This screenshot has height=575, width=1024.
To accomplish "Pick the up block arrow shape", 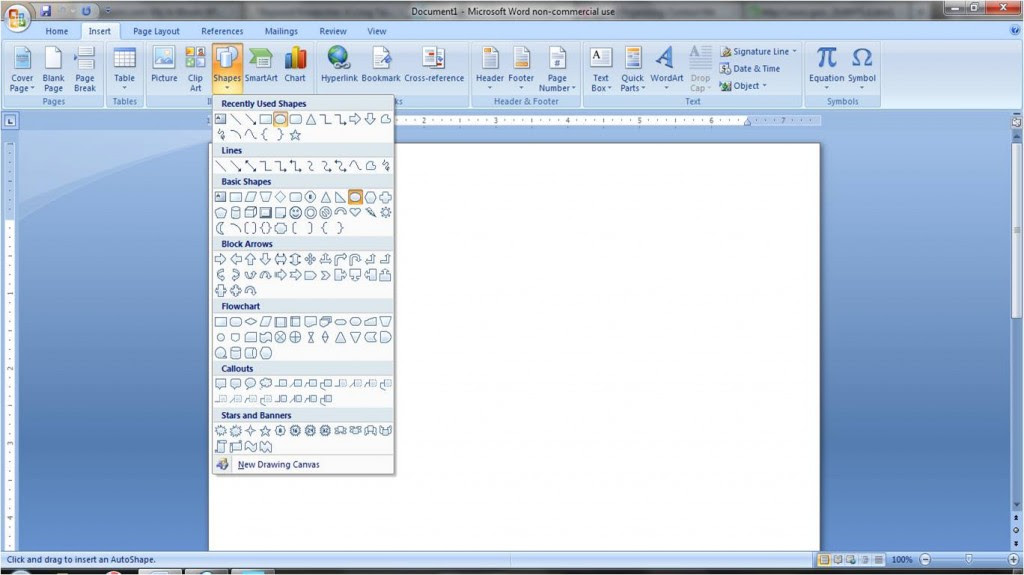I will [250, 259].
